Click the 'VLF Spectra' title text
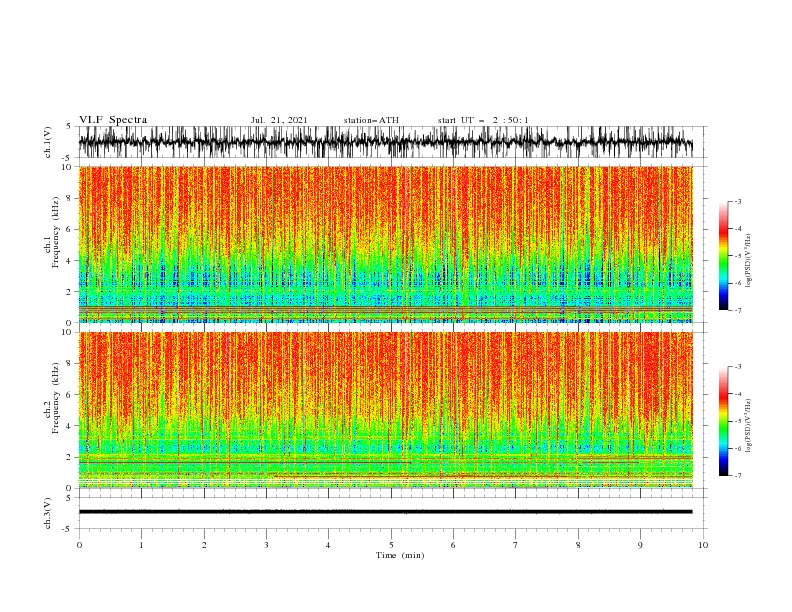 coord(113,120)
